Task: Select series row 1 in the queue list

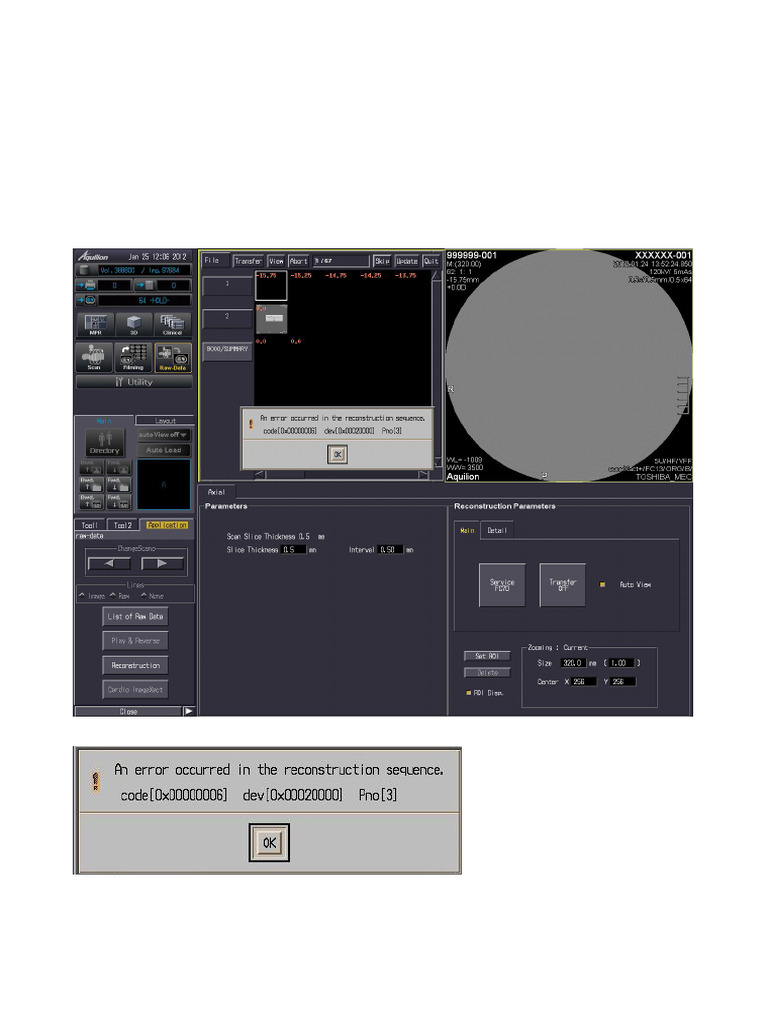Action: [x=227, y=285]
